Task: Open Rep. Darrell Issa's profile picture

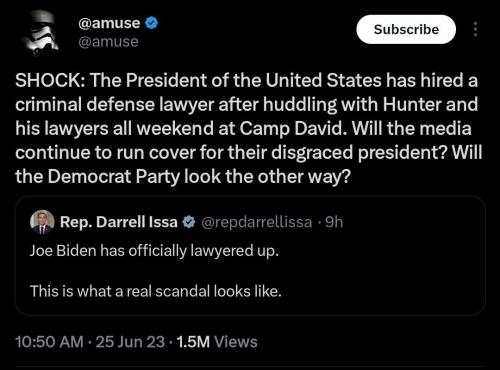Action: click(42, 222)
